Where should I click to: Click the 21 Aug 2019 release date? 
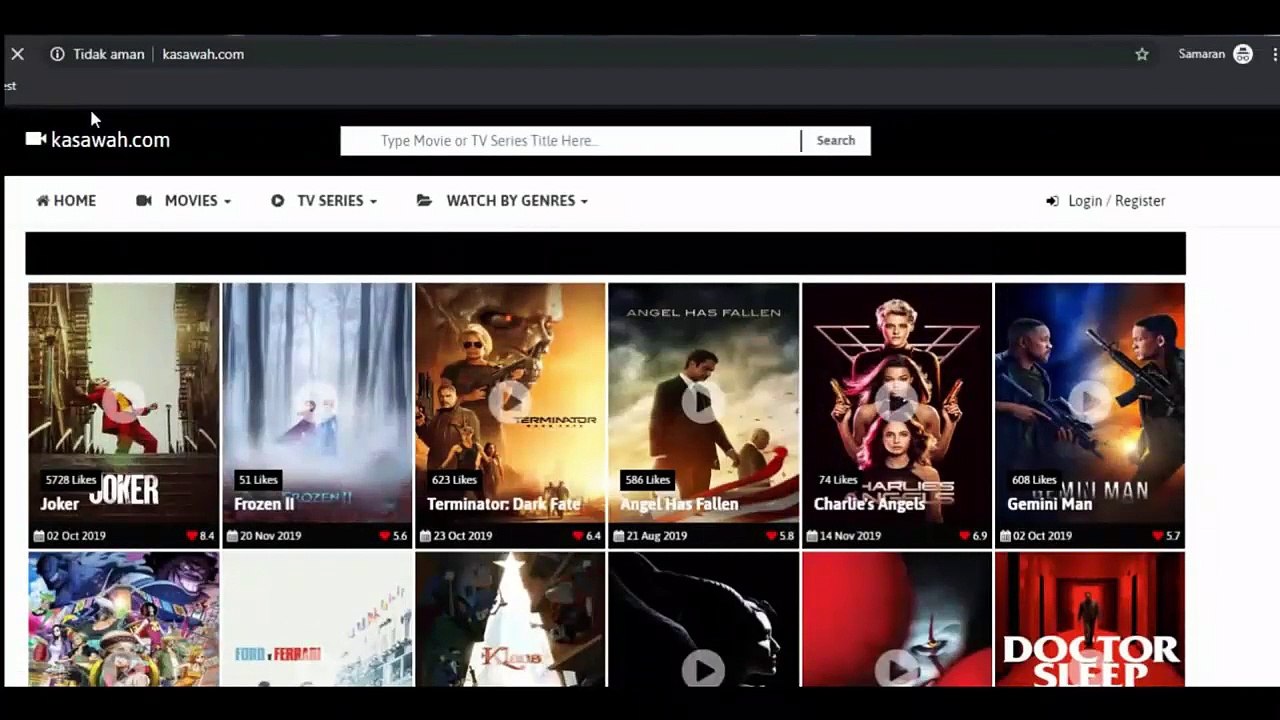656,536
